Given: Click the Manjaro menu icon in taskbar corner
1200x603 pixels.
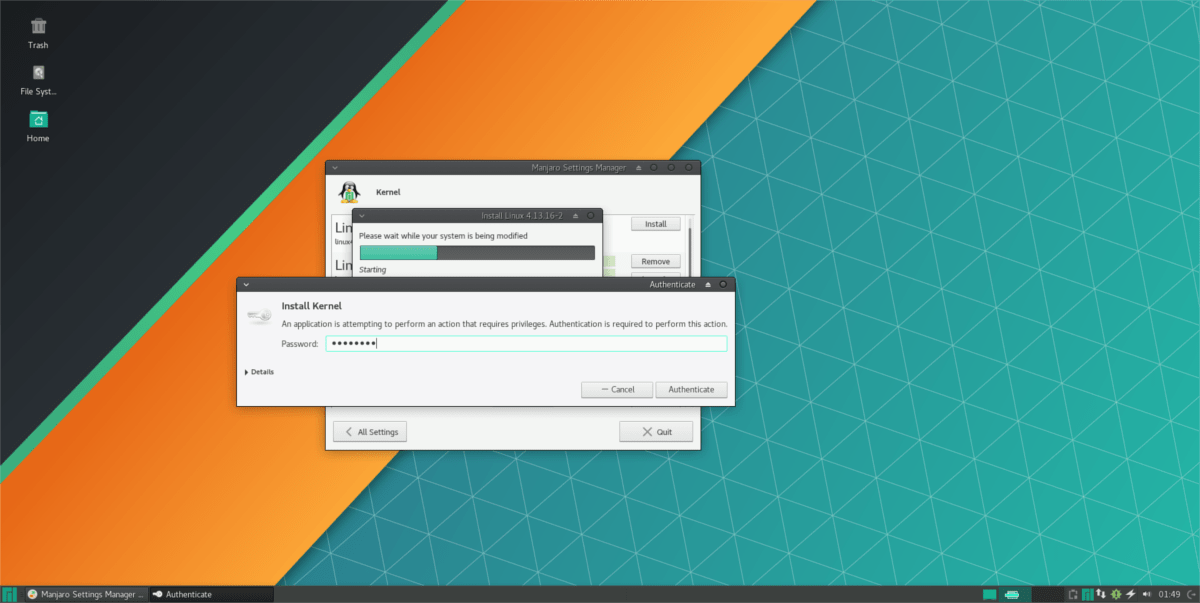Looking at the screenshot, I should pos(9,593).
